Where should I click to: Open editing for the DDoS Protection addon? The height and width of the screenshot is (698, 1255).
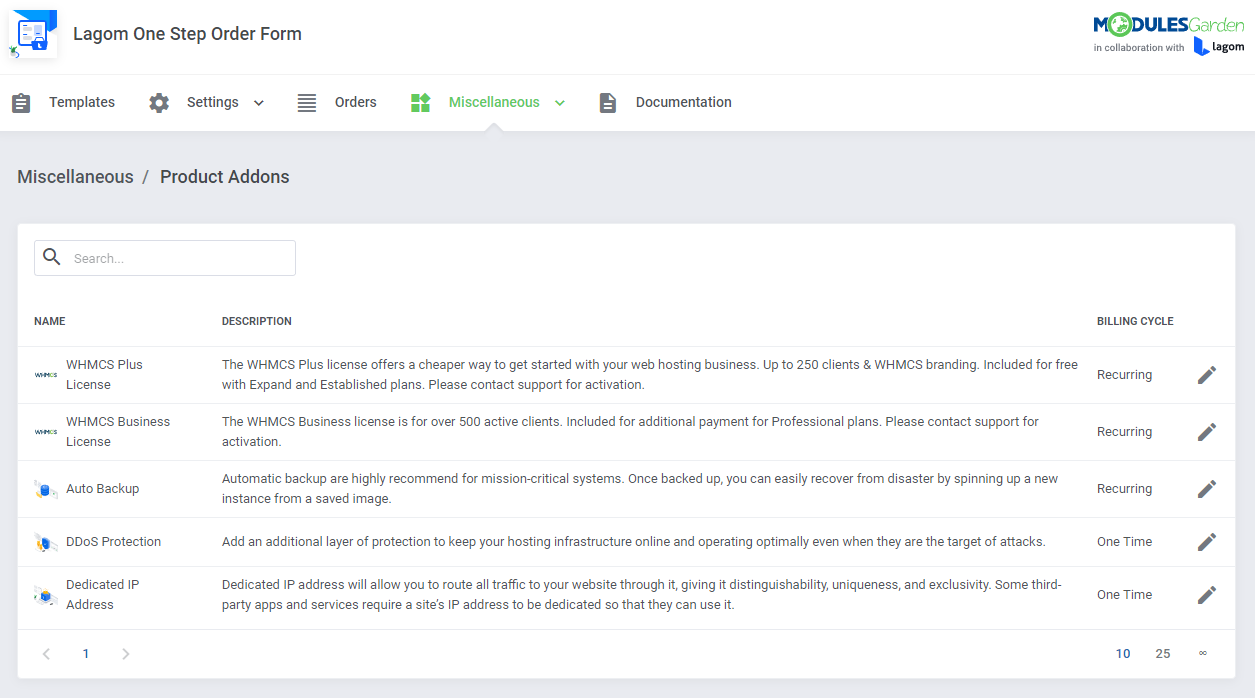pos(1206,541)
